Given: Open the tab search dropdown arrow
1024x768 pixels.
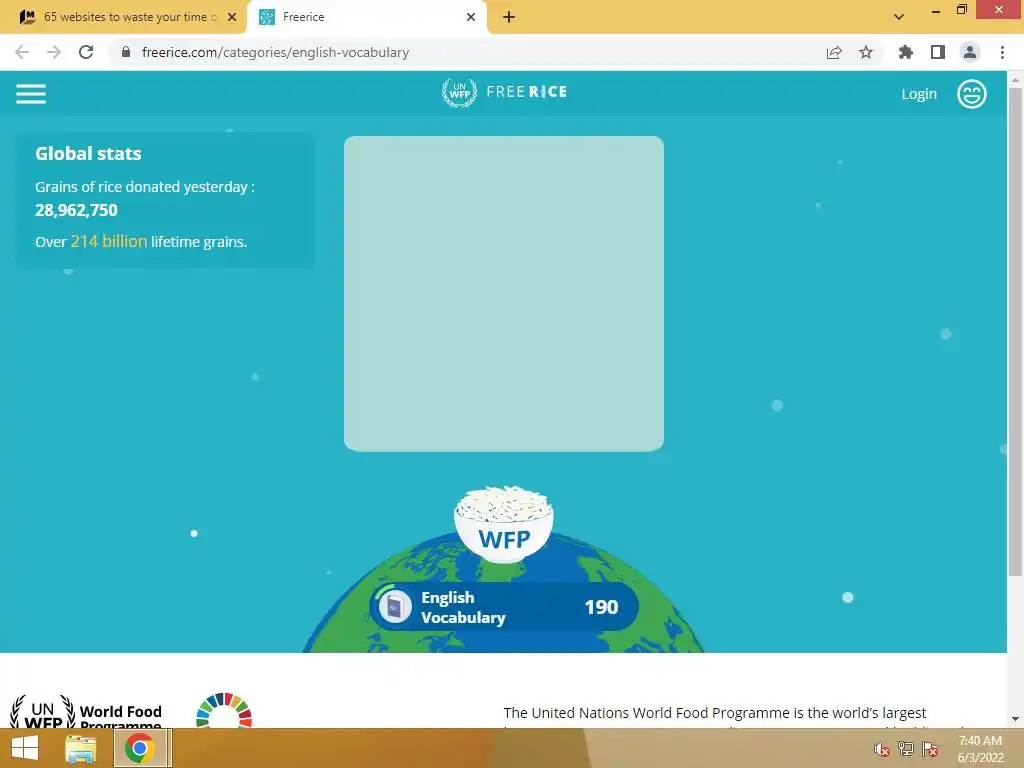Looking at the screenshot, I should coord(899,17).
